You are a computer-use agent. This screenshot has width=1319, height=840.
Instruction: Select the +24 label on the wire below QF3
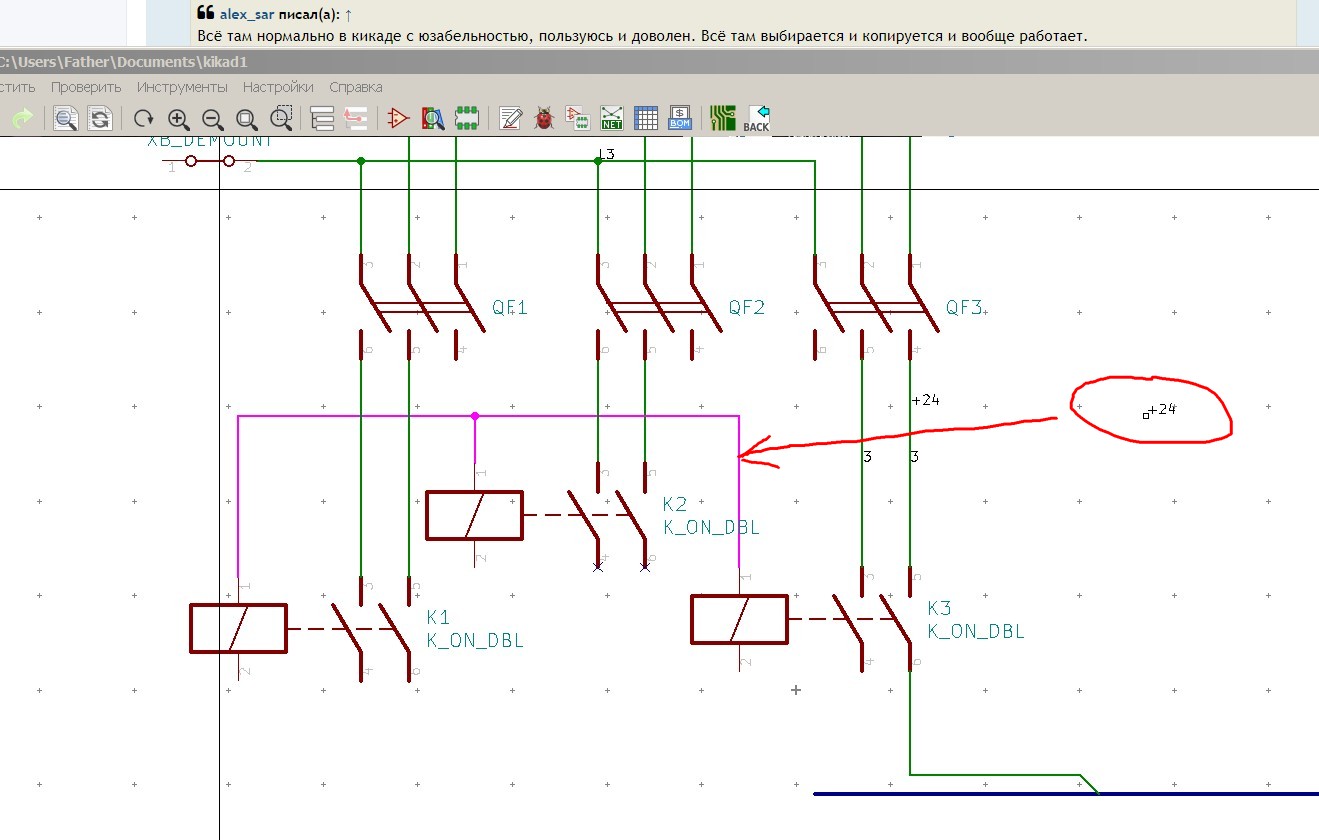[926, 400]
